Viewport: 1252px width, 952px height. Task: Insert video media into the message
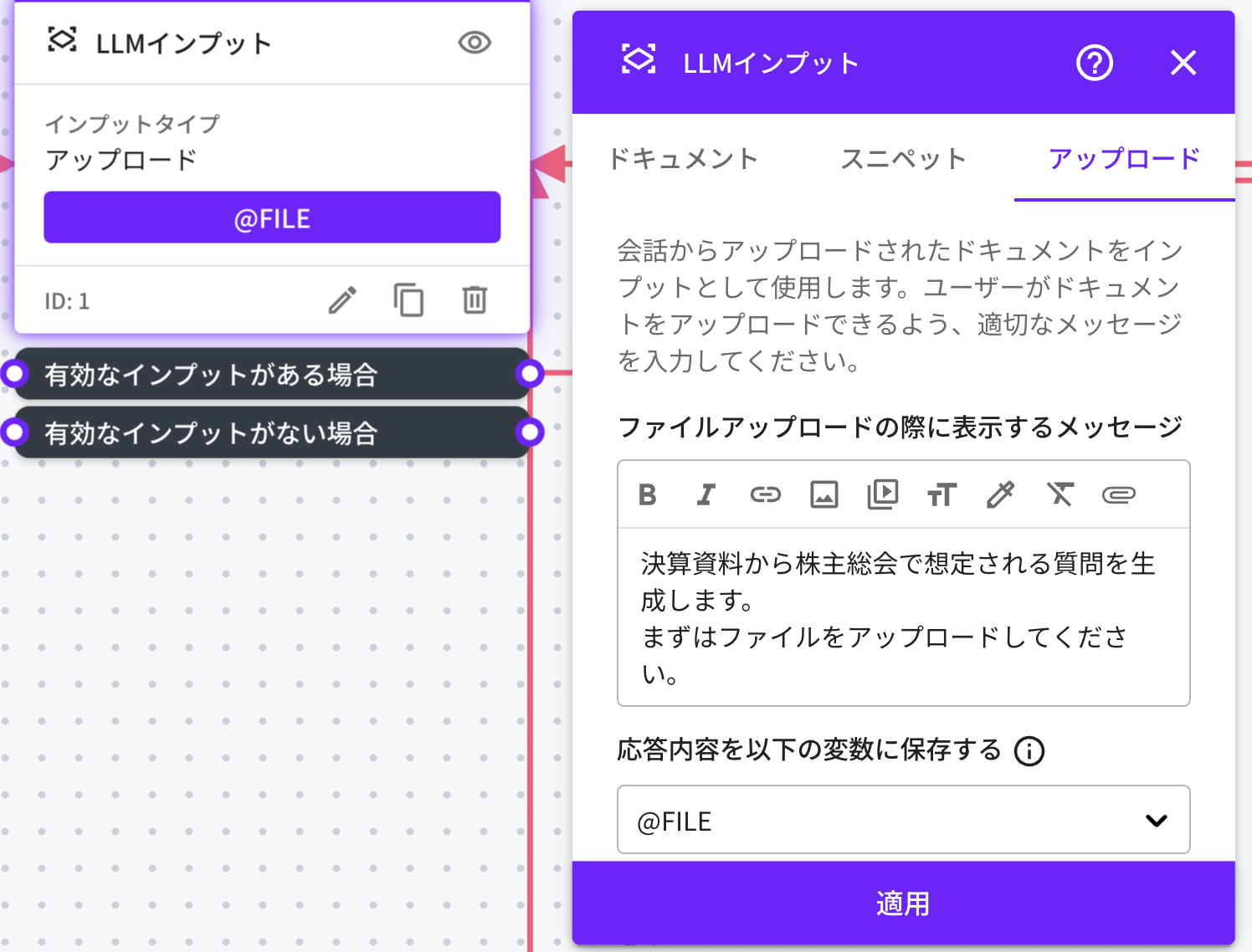[x=883, y=494]
